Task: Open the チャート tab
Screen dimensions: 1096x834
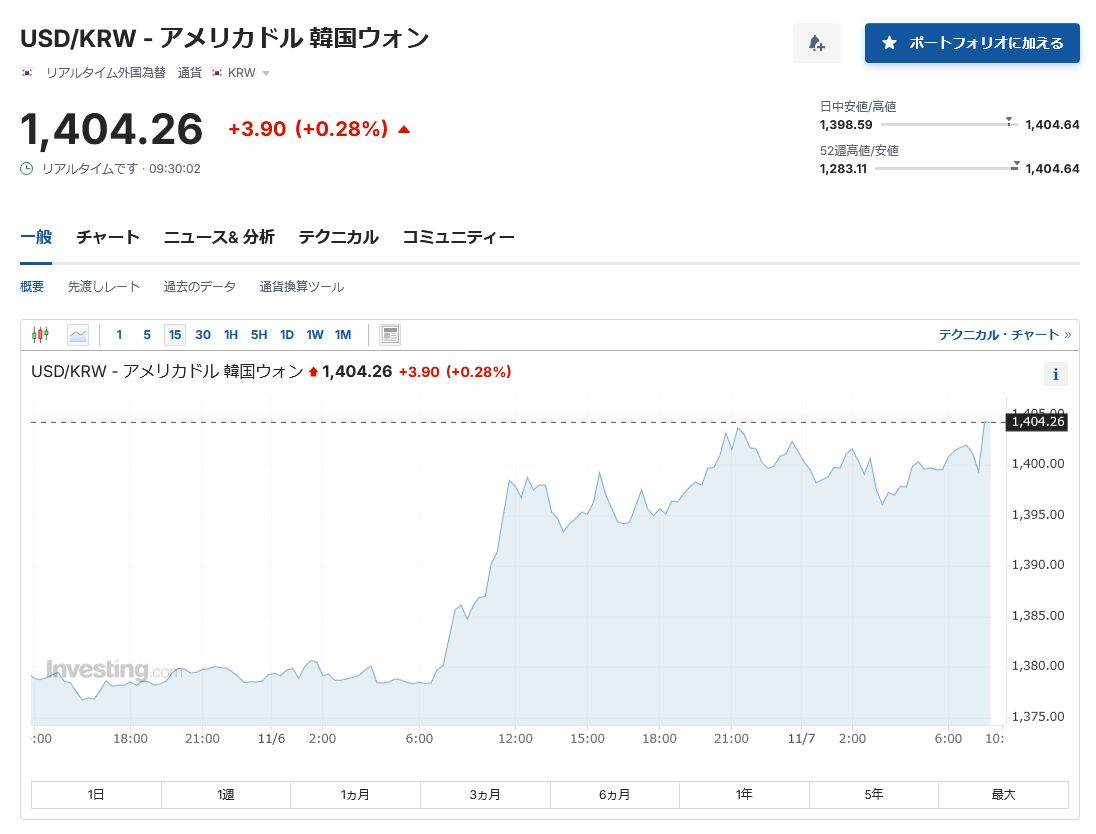Action: pyautogui.click(x=108, y=237)
